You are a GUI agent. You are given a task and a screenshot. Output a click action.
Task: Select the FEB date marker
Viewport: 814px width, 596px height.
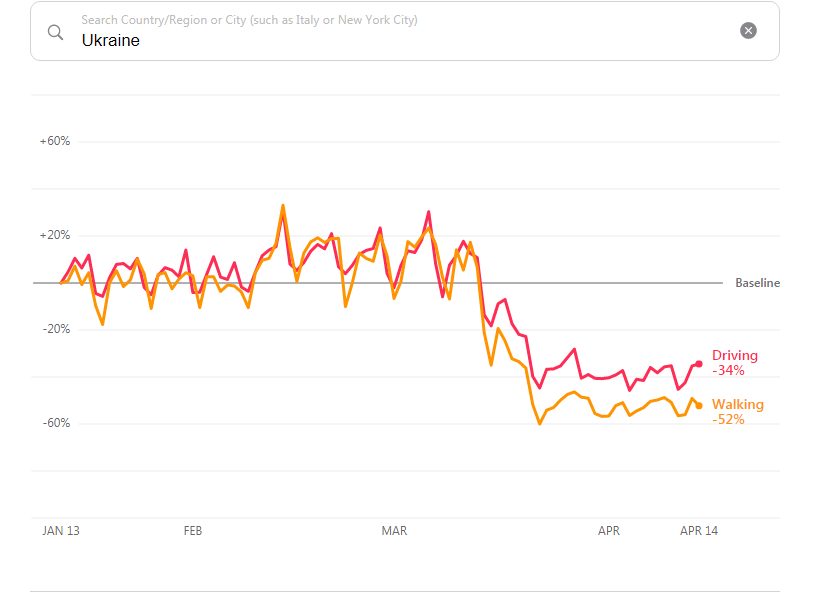pos(193,531)
